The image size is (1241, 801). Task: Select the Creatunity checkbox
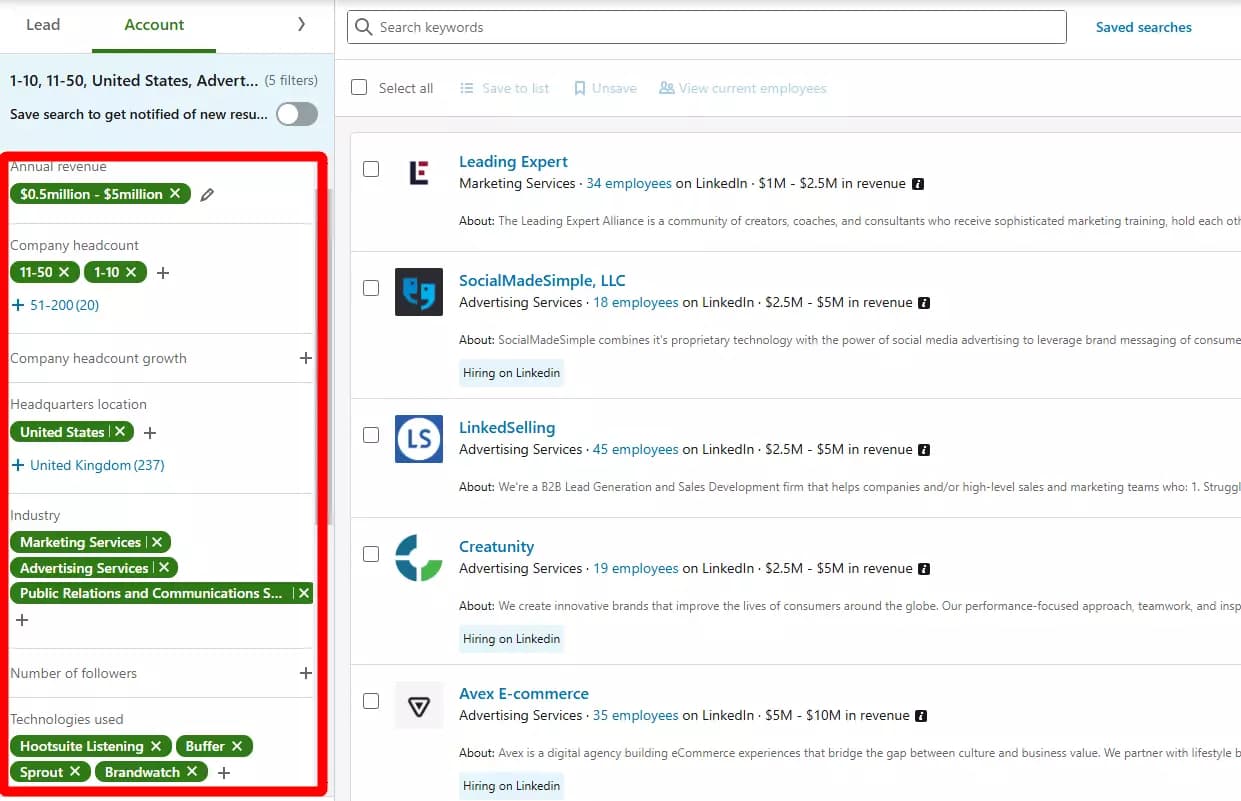click(x=371, y=554)
